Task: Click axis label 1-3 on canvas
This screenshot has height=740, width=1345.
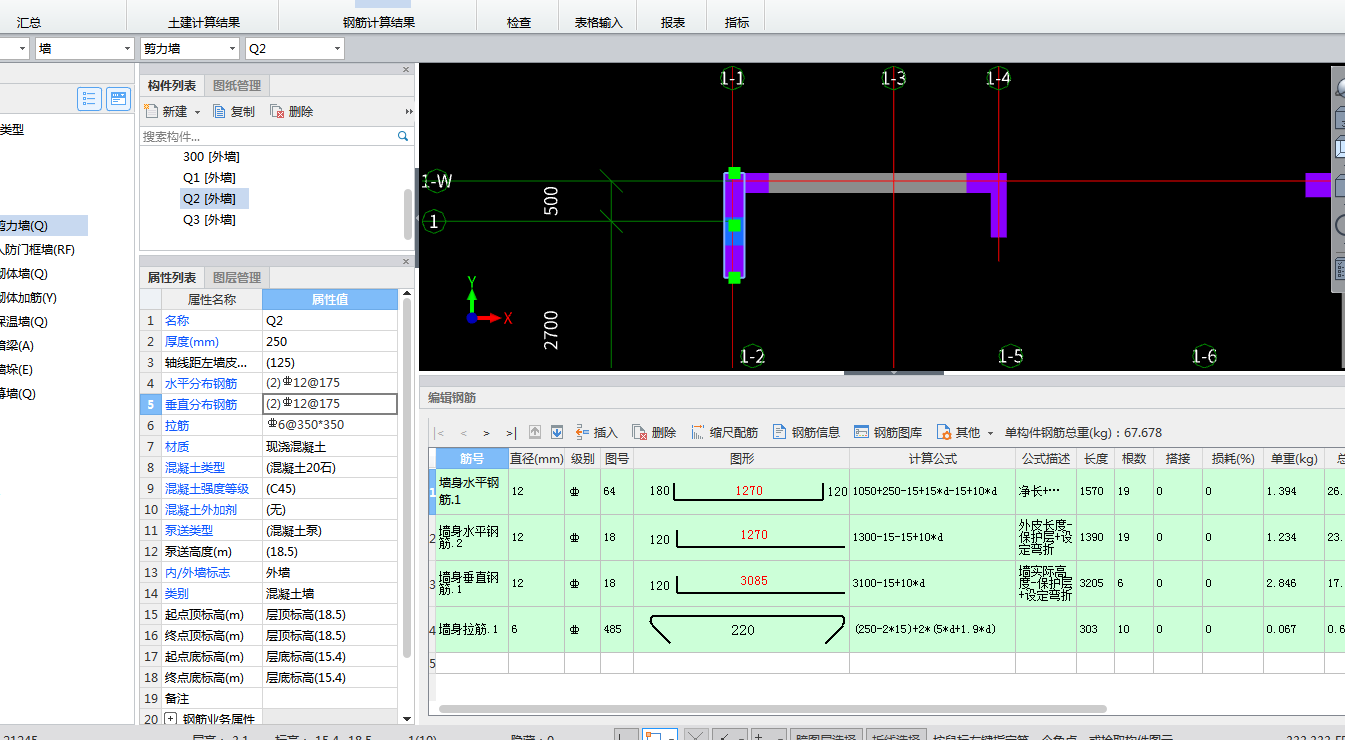Action: click(x=893, y=78)
